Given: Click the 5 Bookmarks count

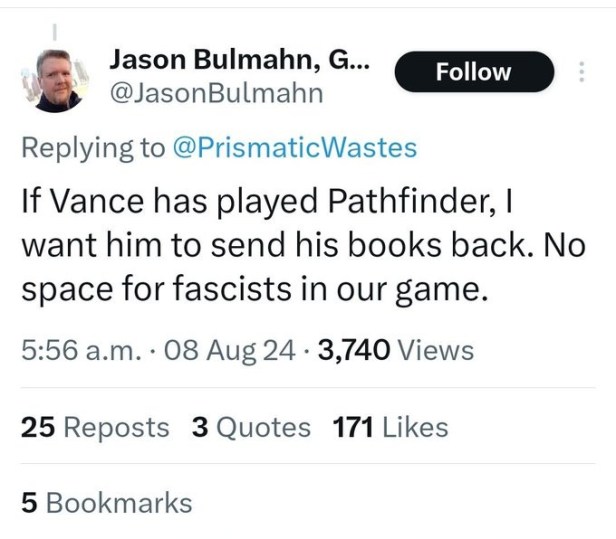Looking at the screenshot, I should click(106, 502).
